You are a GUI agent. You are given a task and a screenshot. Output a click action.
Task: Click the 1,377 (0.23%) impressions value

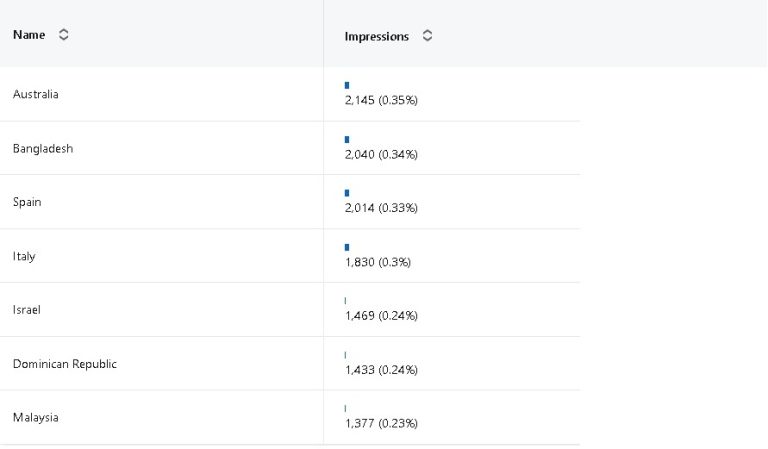click(381, 424)
